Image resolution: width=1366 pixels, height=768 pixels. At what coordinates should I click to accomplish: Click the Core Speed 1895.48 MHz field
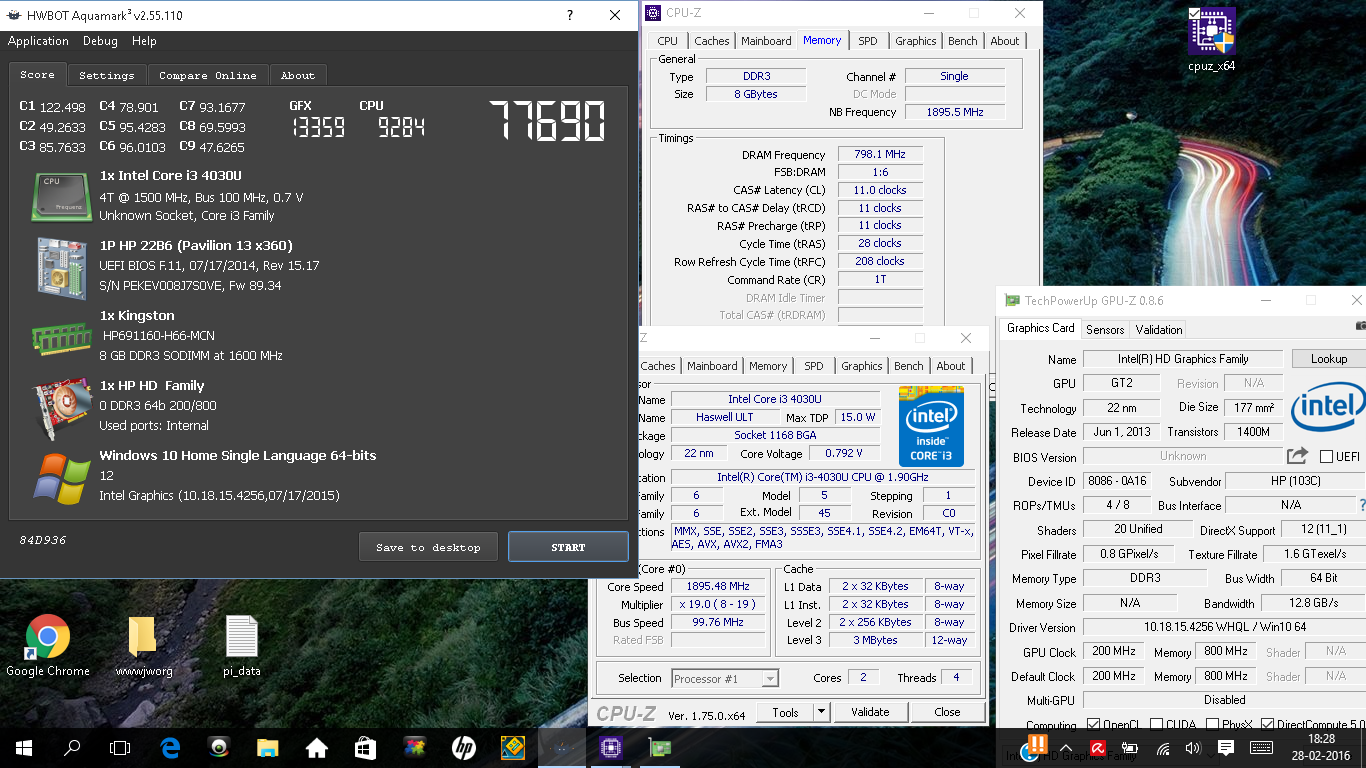pos(717,587)
